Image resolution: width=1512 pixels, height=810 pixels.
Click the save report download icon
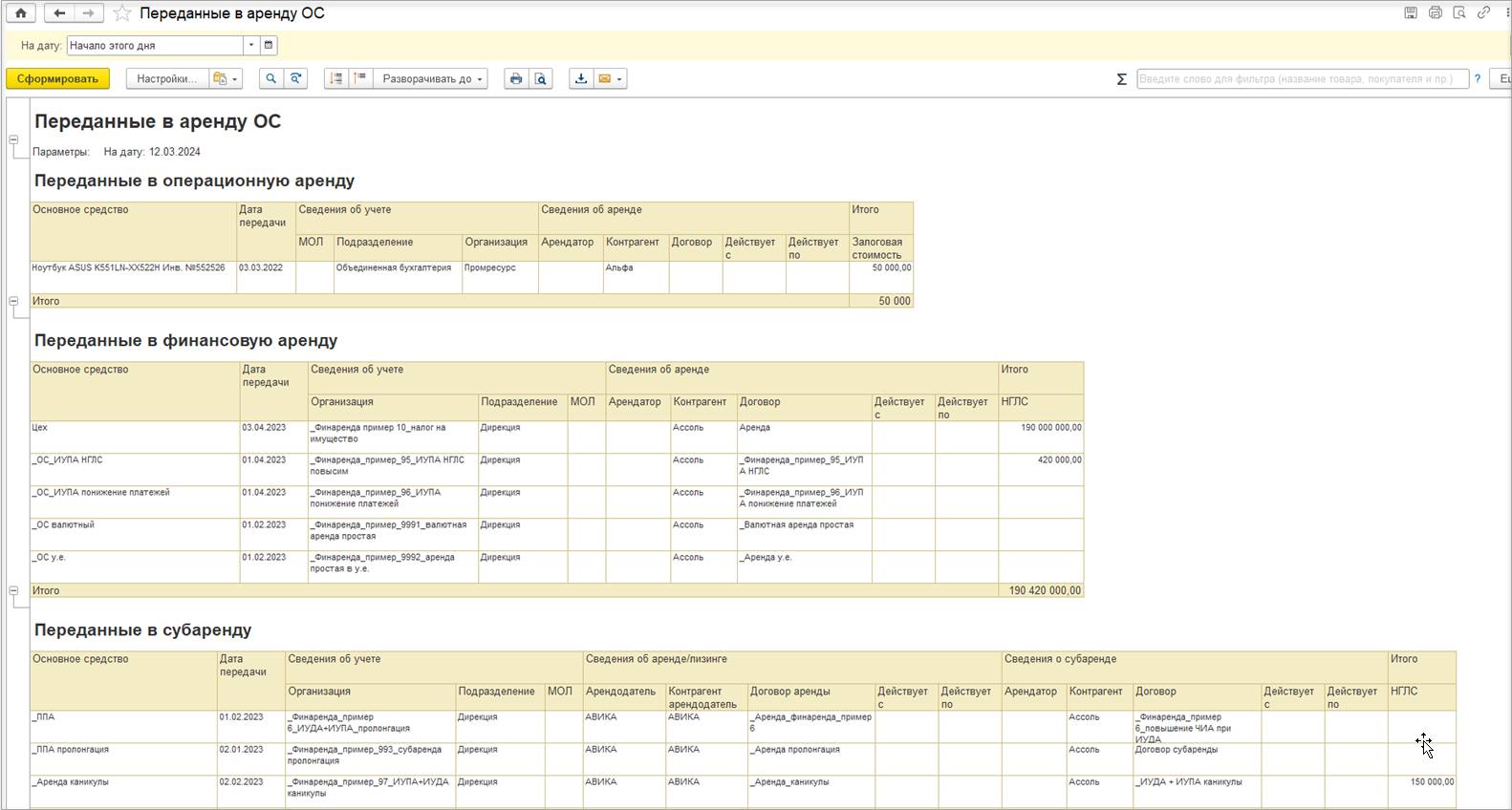(580, 79)
